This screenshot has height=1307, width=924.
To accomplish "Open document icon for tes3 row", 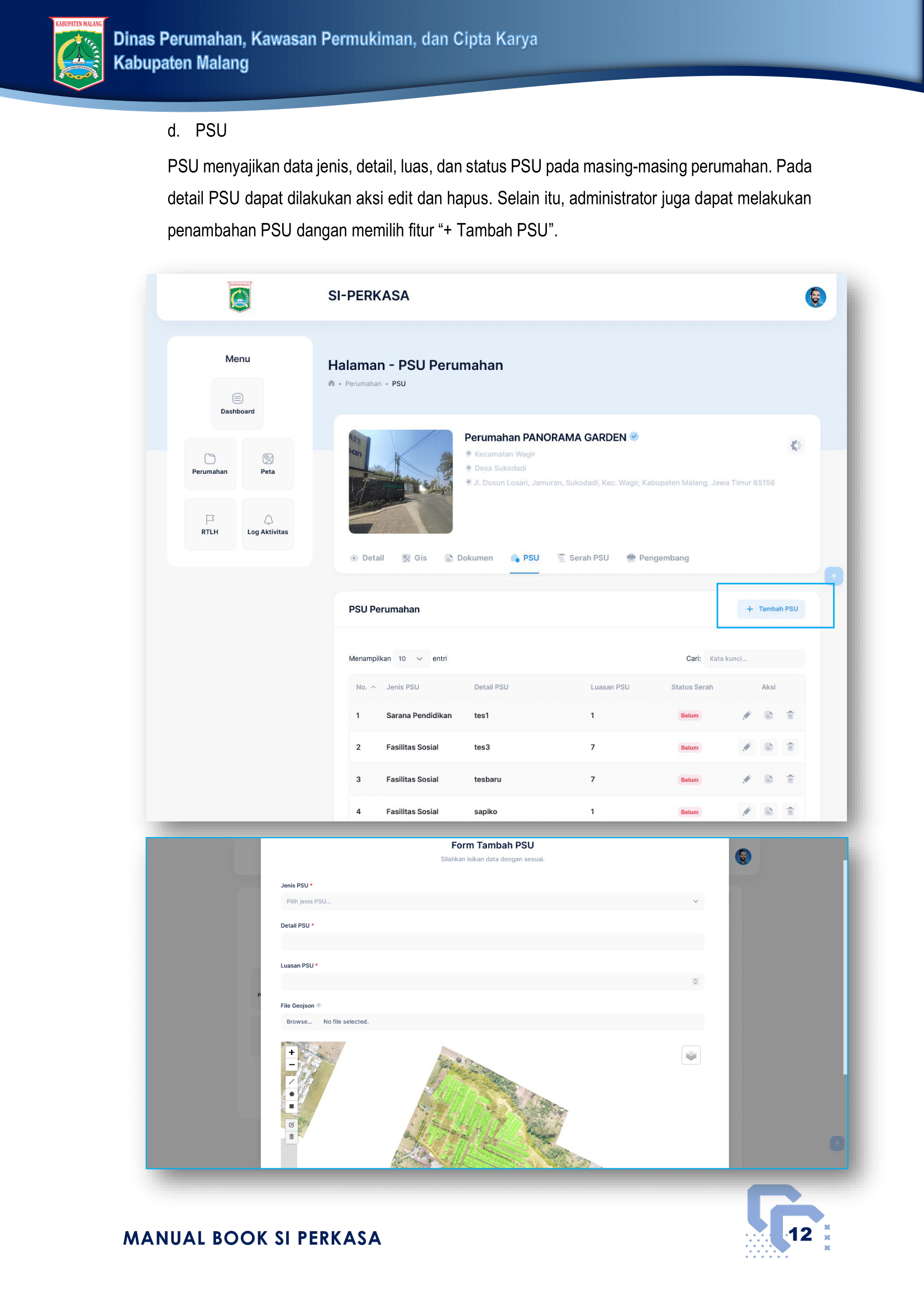I will click(768, 747).
